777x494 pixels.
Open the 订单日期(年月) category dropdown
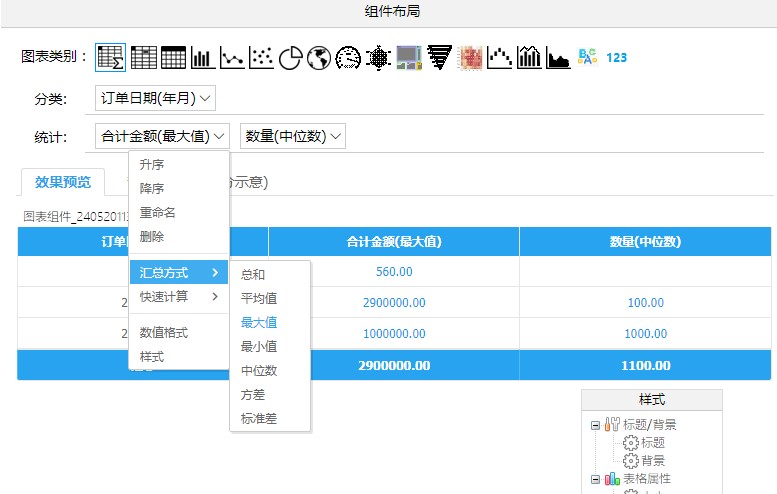tap(155, 98)
